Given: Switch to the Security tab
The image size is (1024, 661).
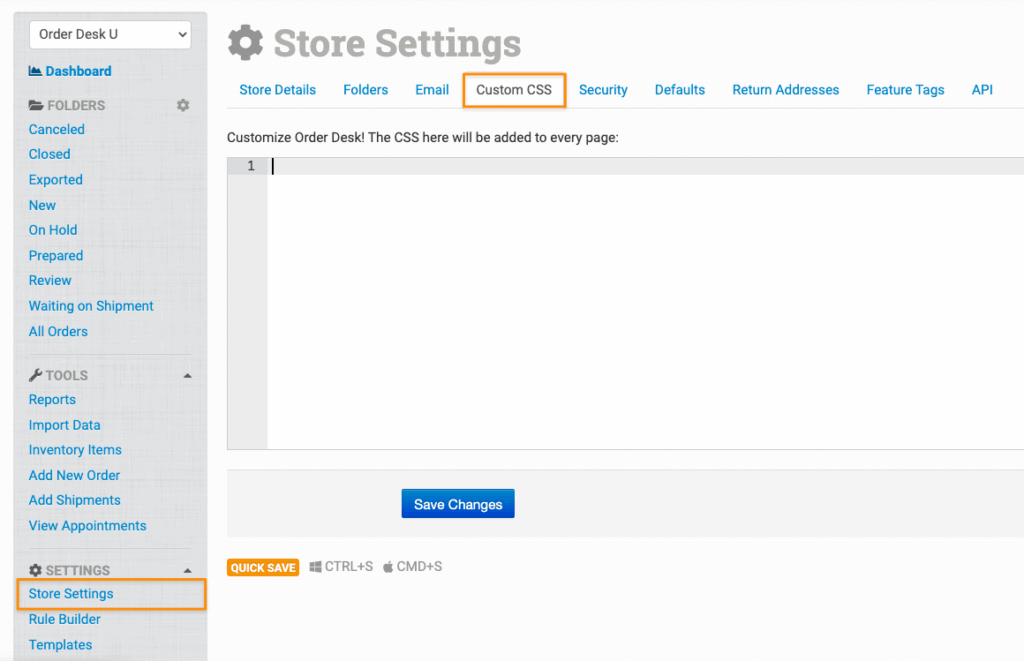Looking at the screenshot, I should pos(603,90).
